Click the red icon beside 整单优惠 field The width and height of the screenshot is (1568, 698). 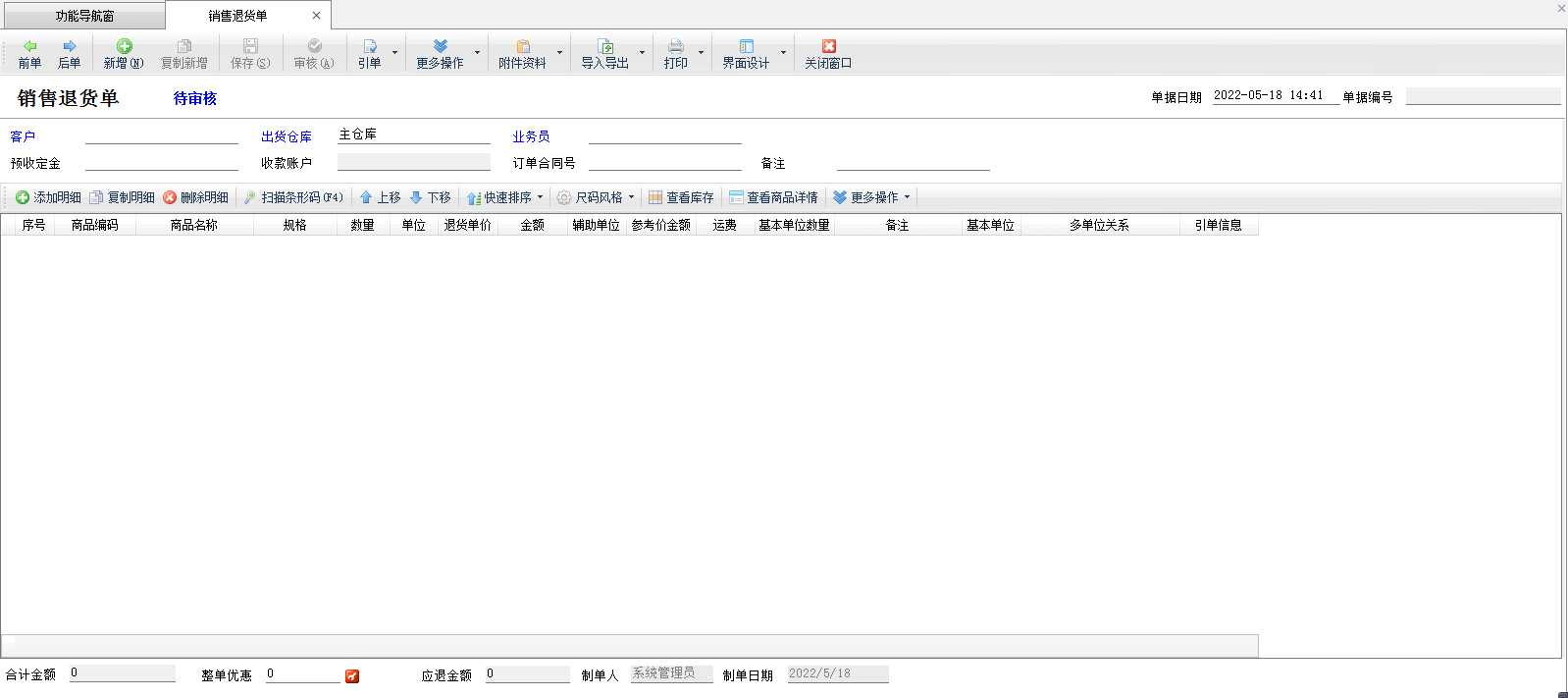(352, 676)
